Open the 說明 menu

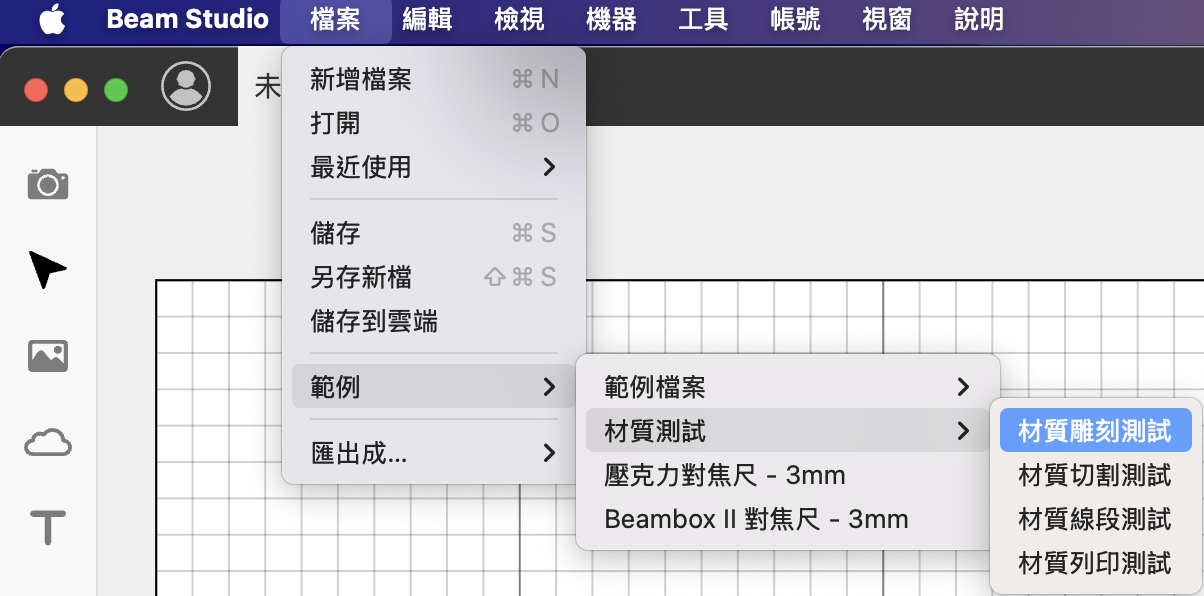(979, 19)
